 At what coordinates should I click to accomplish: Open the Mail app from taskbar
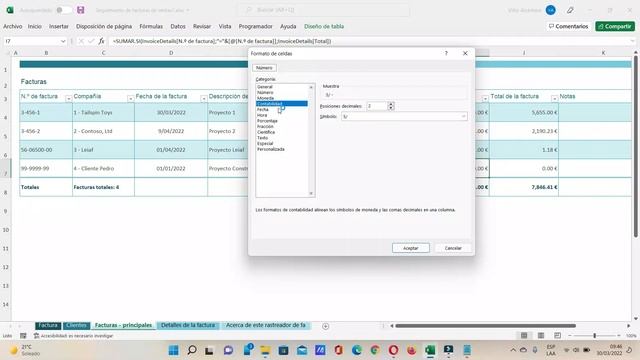(x=302, y=350)
